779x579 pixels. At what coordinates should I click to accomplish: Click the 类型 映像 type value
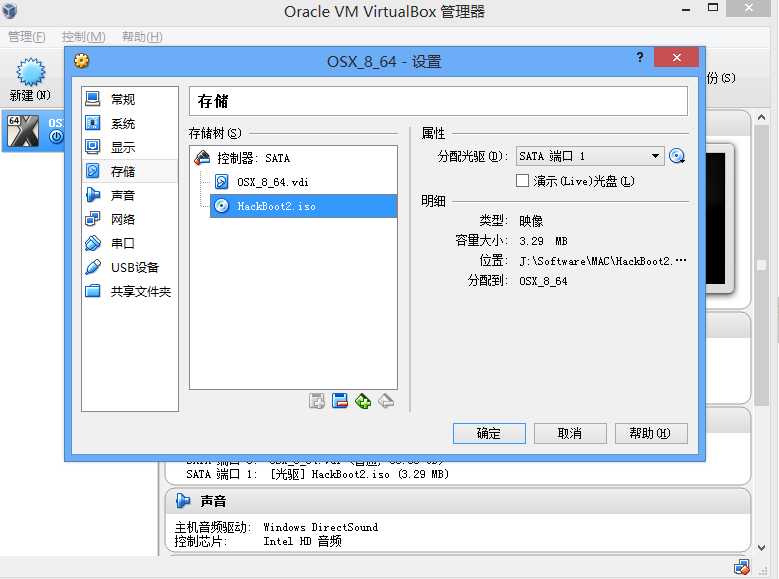coord(531,221)
